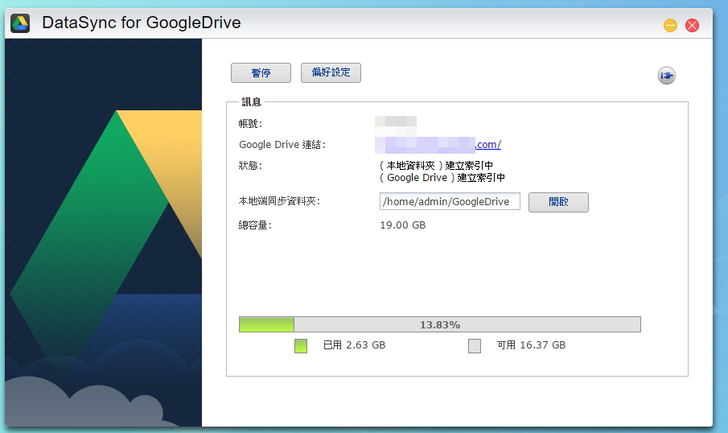Click the /home/admin/GoogleDrive path field
This screenshot has width=728, height=433.
(449, 201)
